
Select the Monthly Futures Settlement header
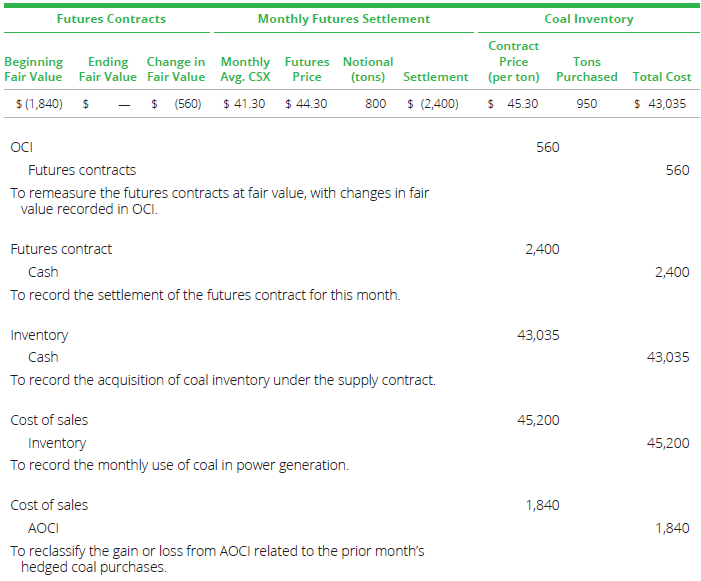point(344,19)
